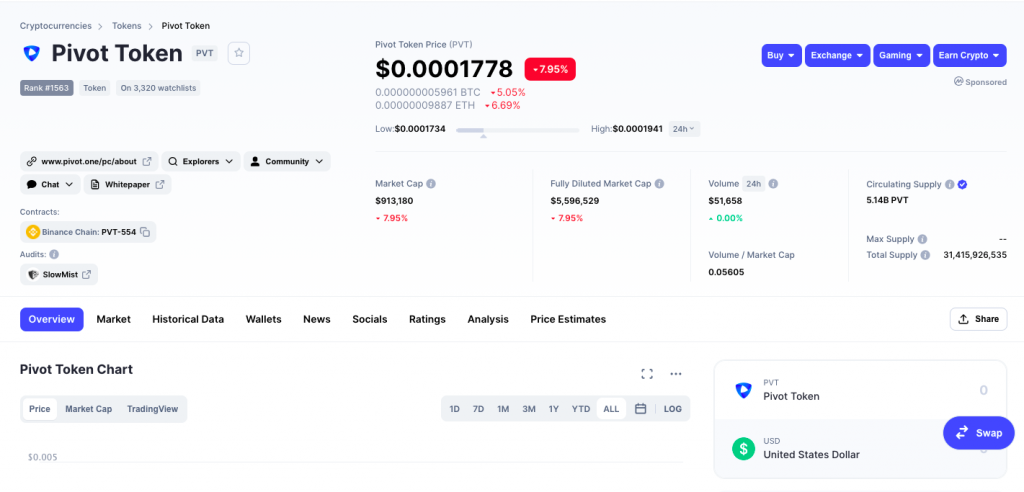The height and width of the screenshot is (492, 1024).
Task: Switch to the Socials tab
Action: coord(370,320)
